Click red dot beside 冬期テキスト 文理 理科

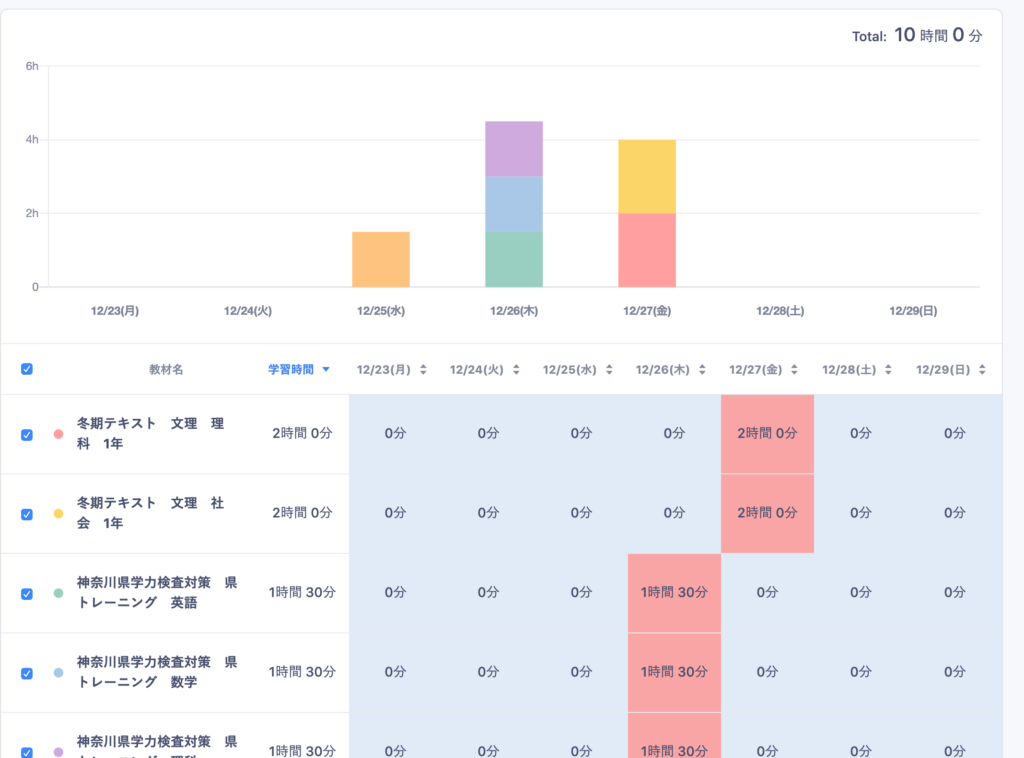[x=58, y=434]
